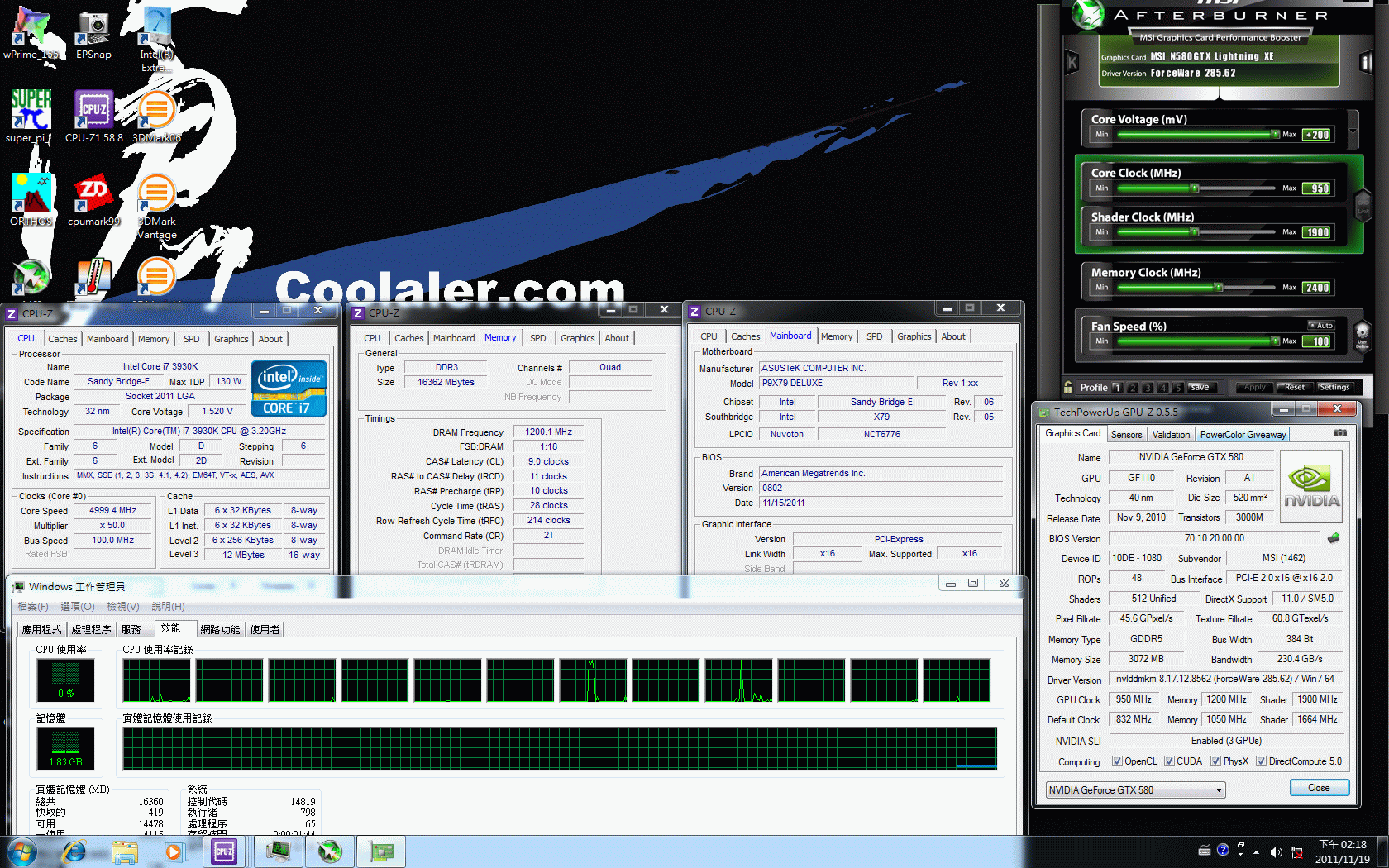Open the CPU-Z1.58.8 desktop shortcut

coord(93,117)
